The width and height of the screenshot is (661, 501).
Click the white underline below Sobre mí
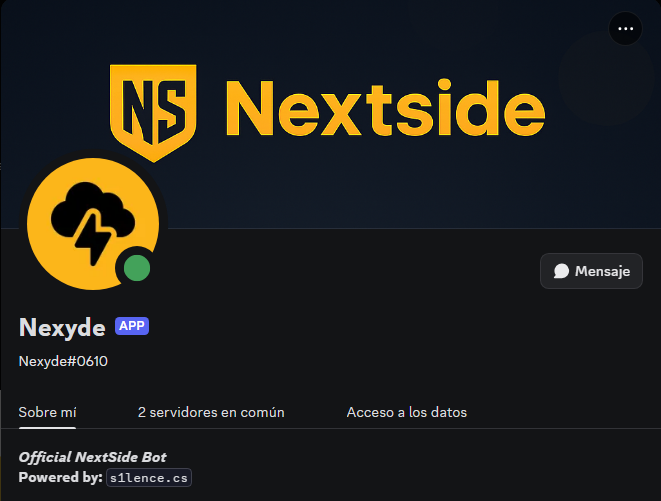[x=47, y=428]
